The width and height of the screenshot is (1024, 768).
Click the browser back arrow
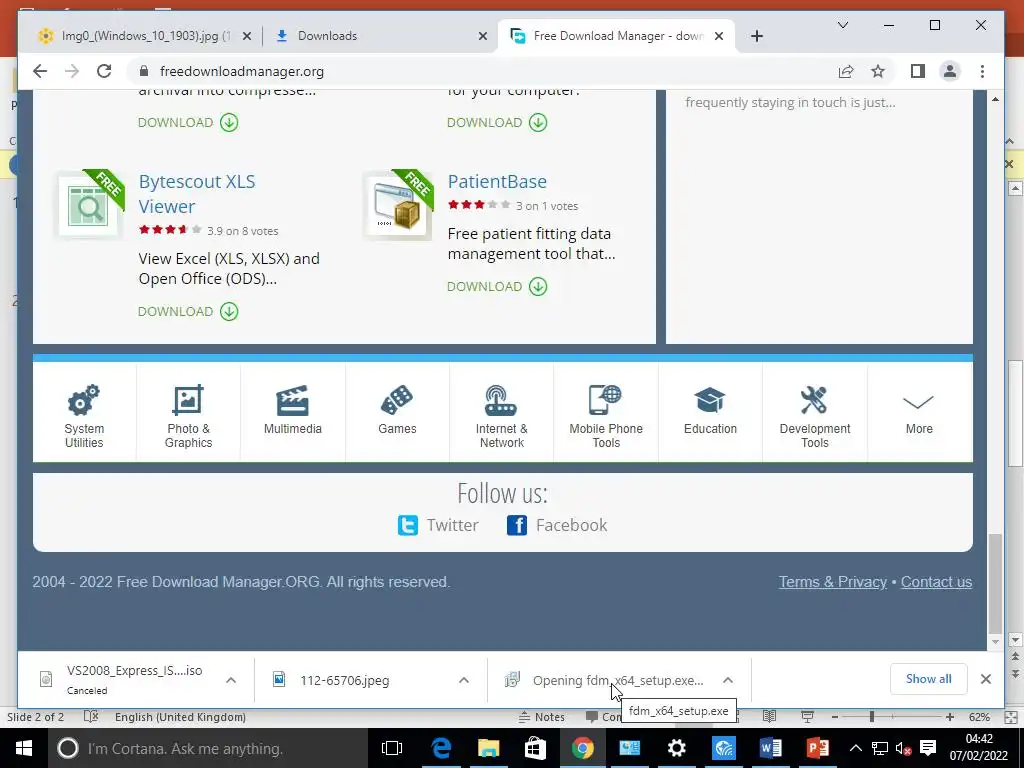pyautogui.click(x=40, y=71)
